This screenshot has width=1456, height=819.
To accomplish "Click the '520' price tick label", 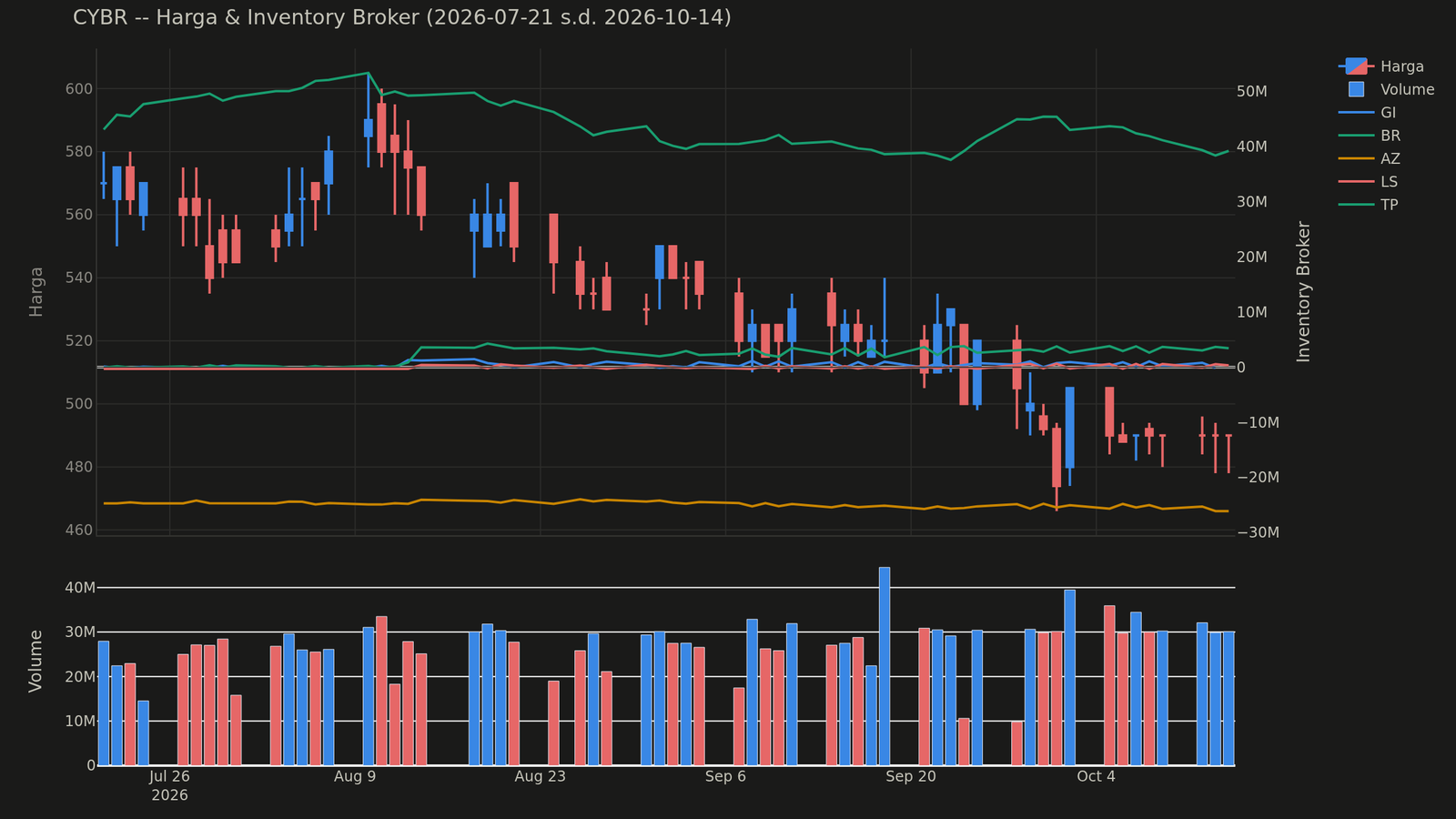I will (x=79, y=341).
